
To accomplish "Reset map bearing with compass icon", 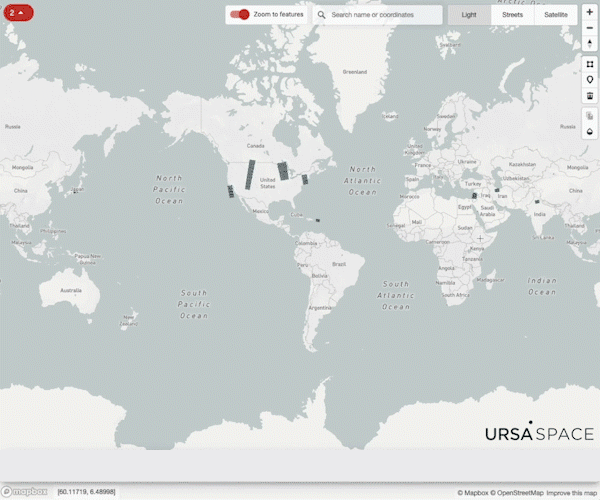I will [589, 44].
